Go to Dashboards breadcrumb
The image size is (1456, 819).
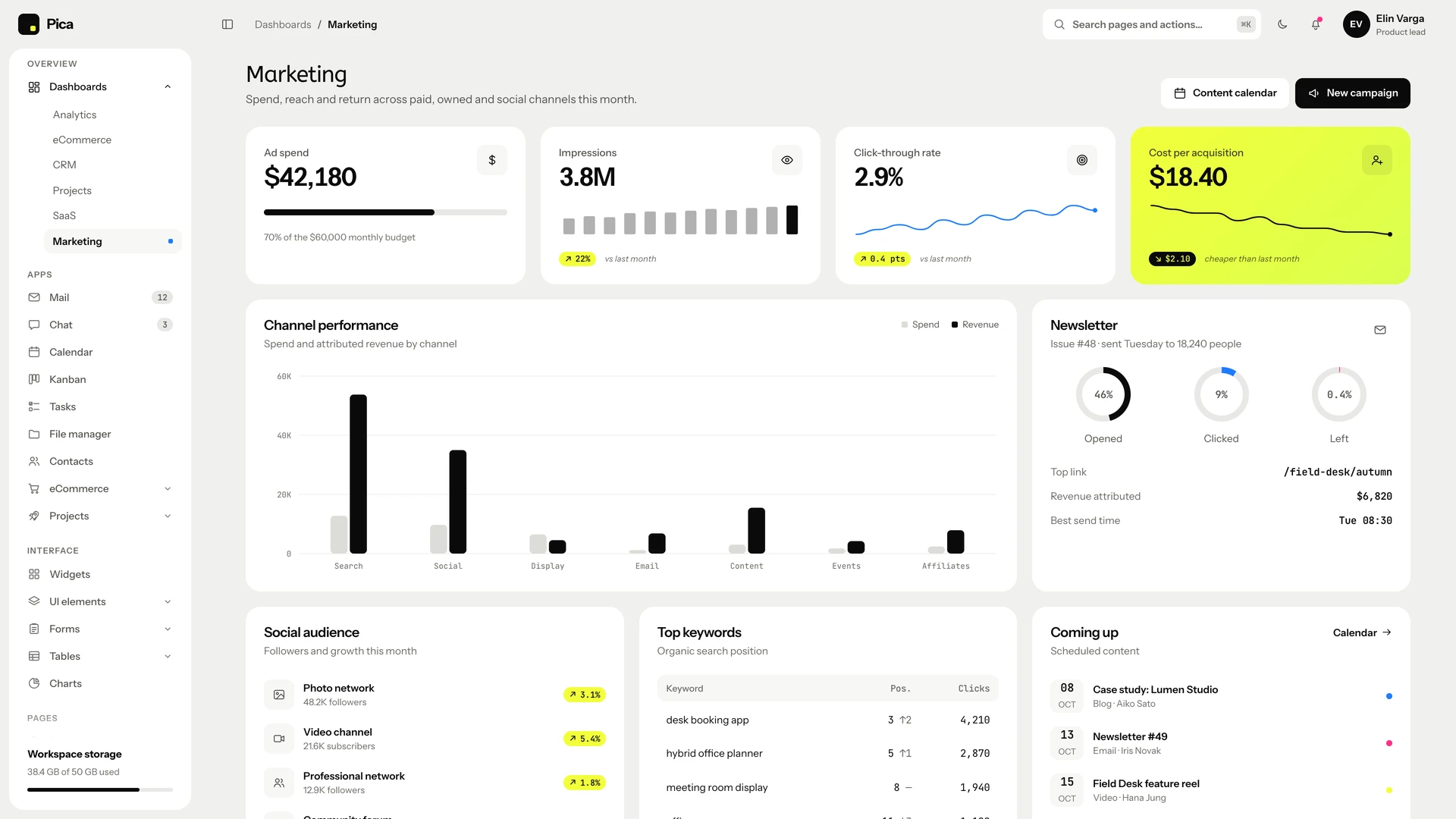tap(283, 24)
